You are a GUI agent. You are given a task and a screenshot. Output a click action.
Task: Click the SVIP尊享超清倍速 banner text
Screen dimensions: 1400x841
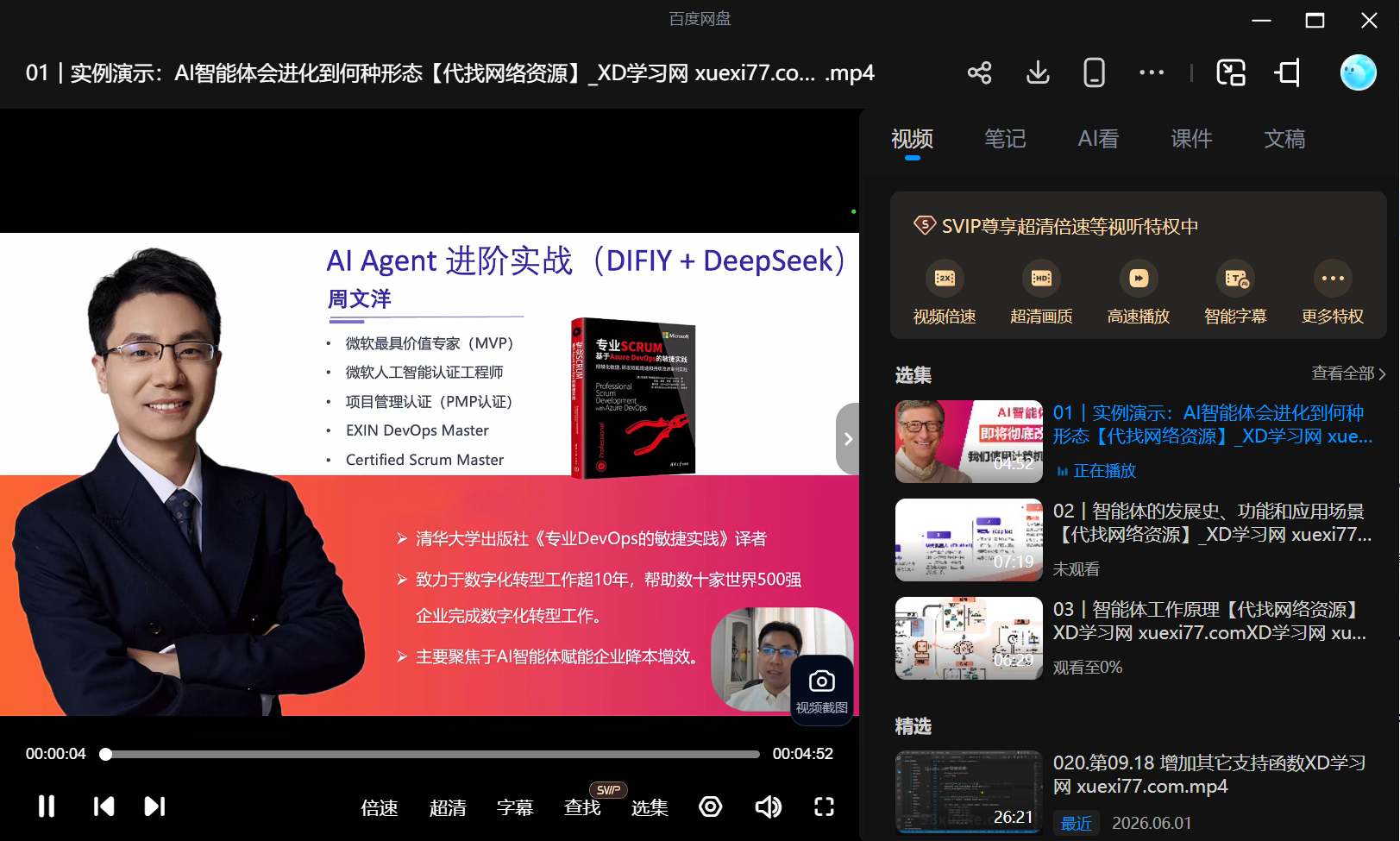tap(1070, 226)
